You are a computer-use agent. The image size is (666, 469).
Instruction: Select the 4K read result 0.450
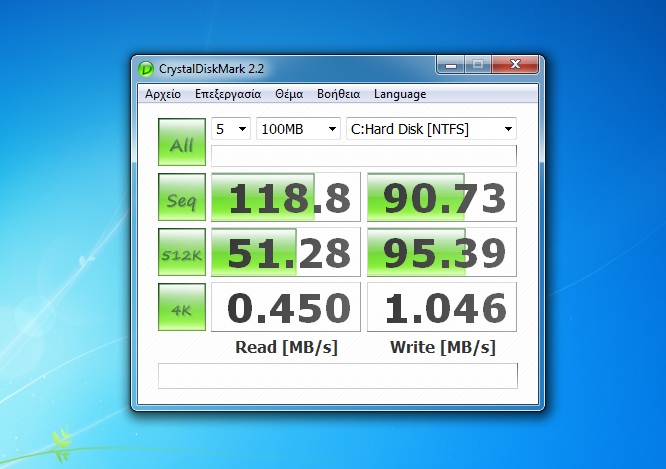[286, 307]
